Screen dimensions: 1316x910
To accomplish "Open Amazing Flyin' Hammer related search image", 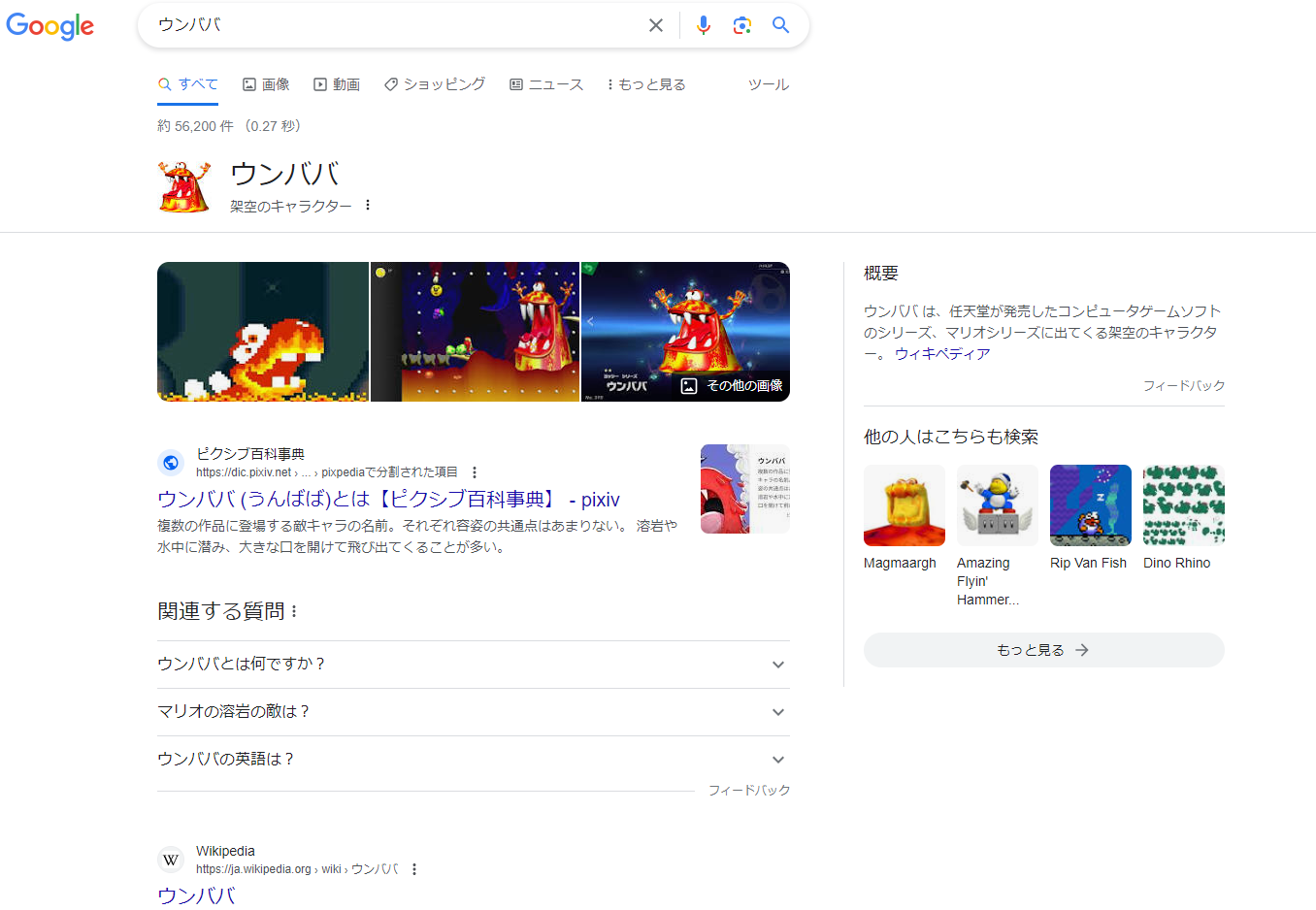I will point(998,505).
